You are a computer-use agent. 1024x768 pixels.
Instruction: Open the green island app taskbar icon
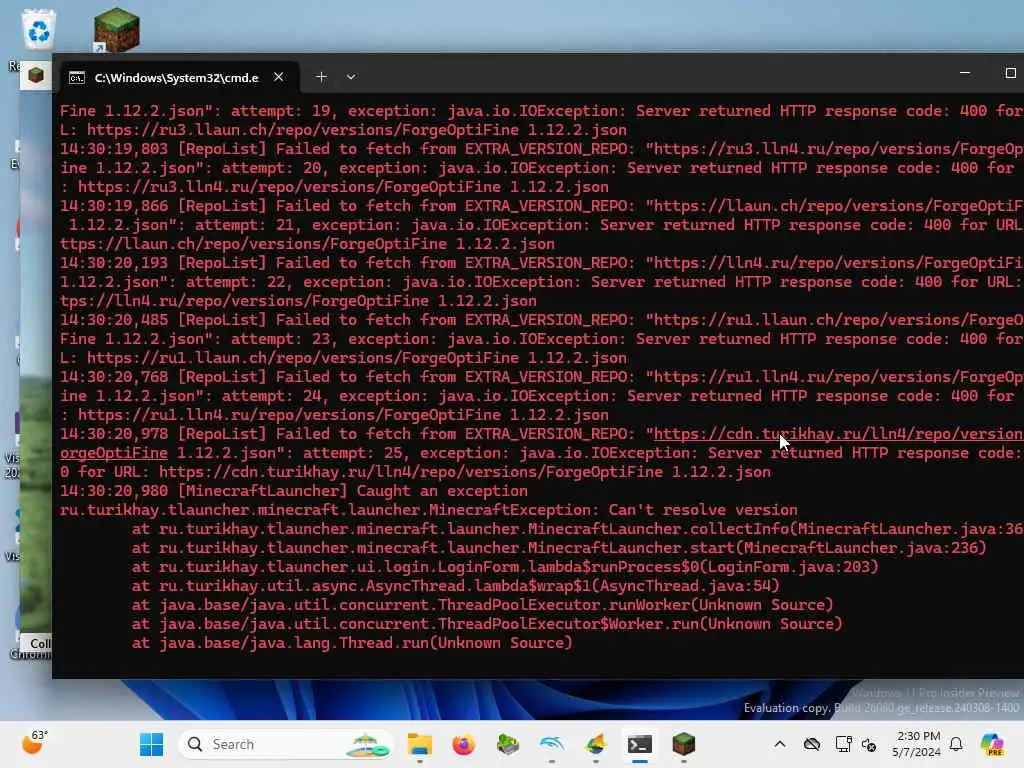[x=507, y=744]
